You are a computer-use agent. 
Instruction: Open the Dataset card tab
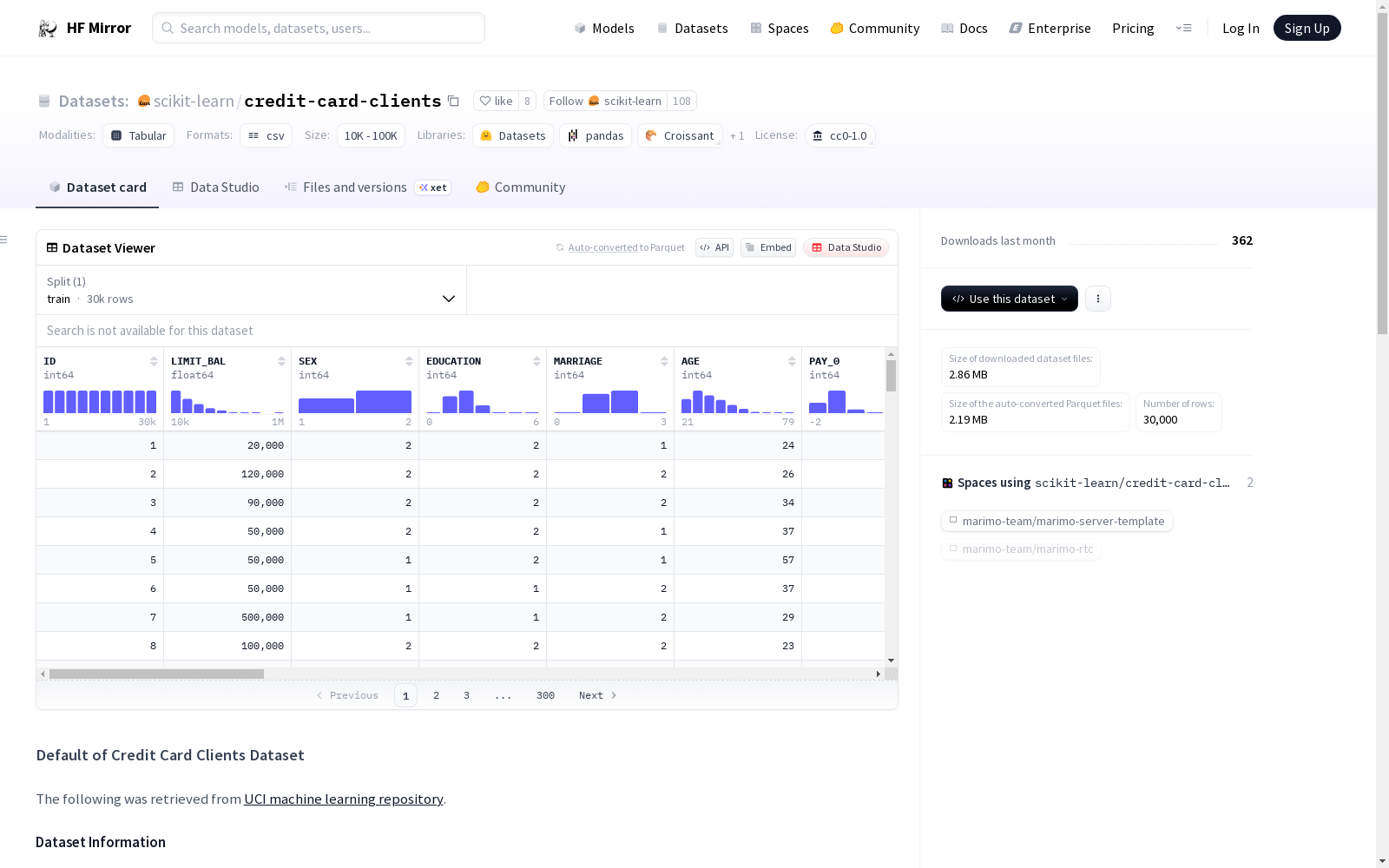click(97, 187)
